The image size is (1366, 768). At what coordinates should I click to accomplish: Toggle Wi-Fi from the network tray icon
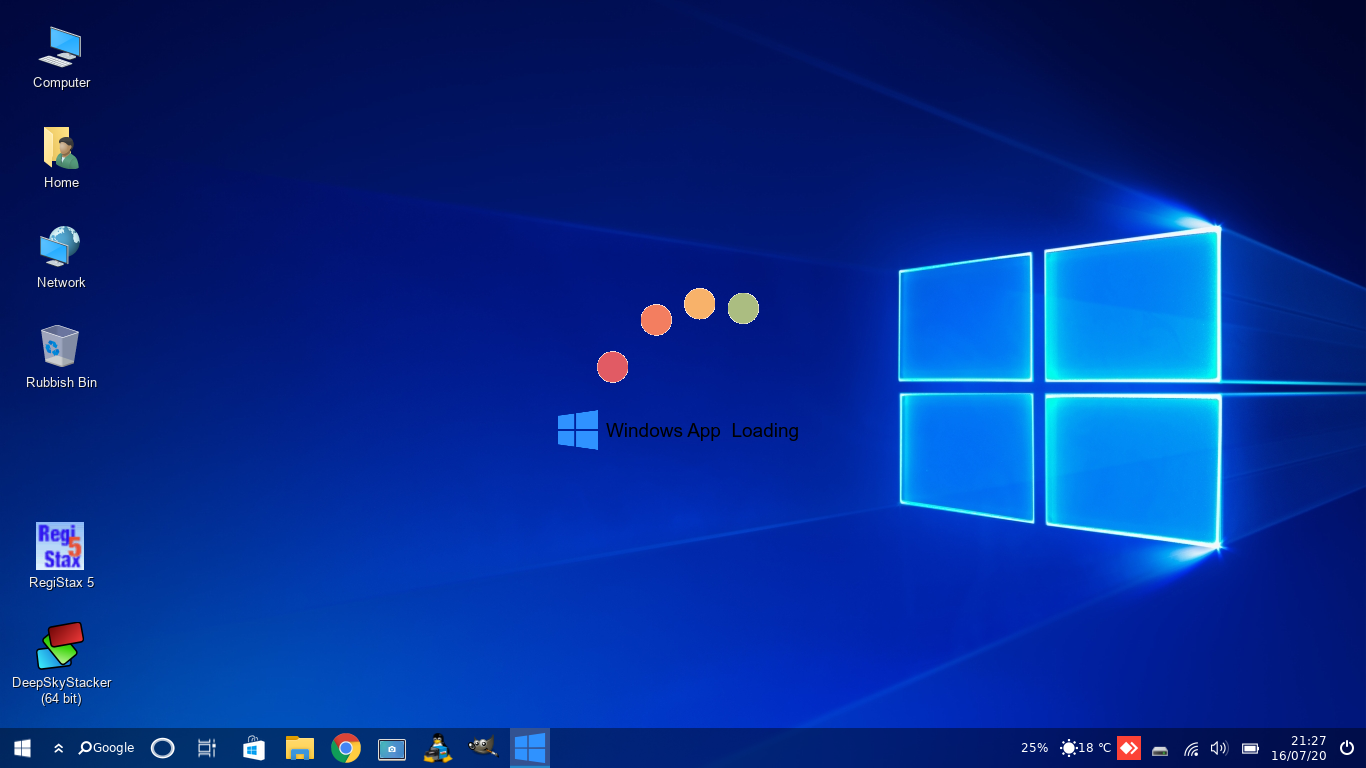tap(1190, 747)
